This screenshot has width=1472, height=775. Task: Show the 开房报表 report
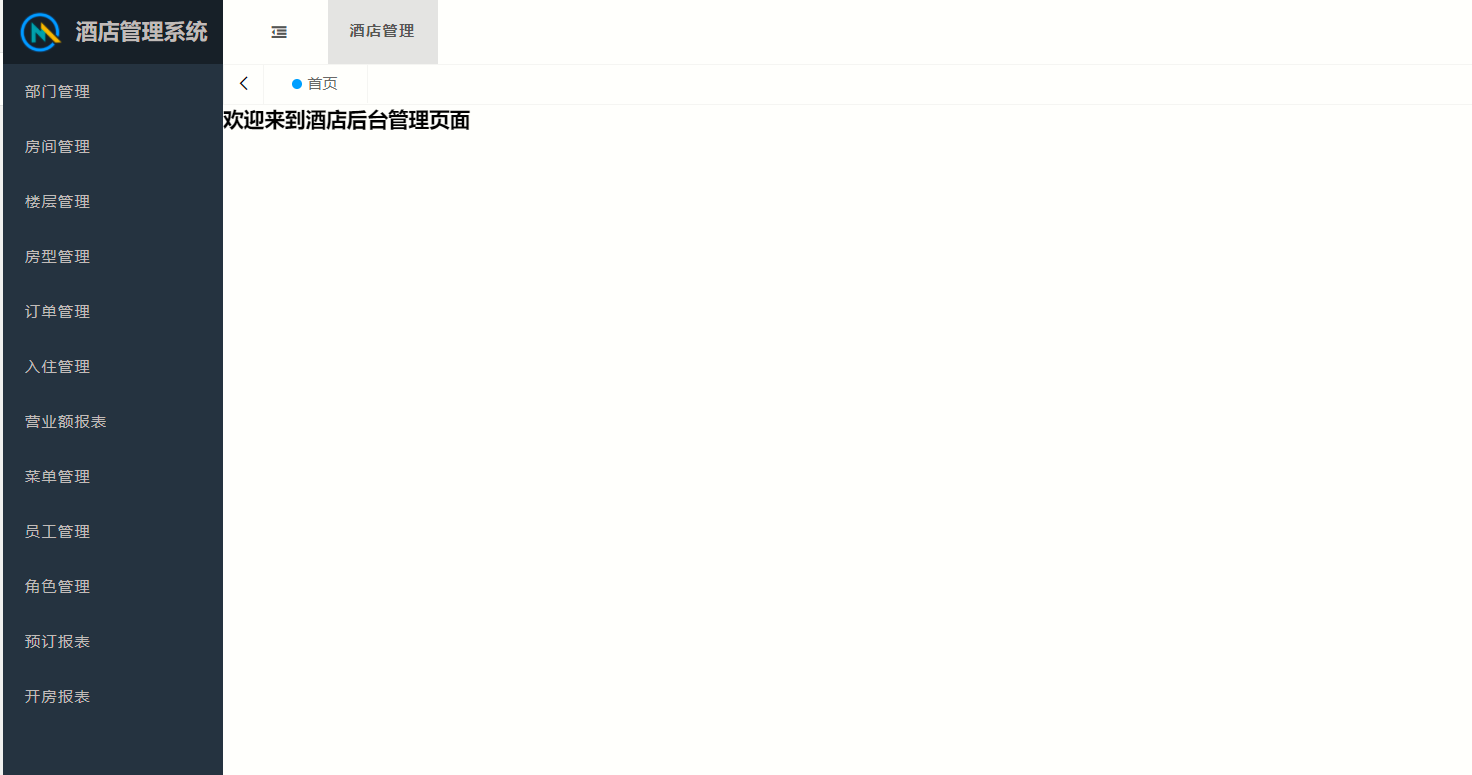point(113,697)
